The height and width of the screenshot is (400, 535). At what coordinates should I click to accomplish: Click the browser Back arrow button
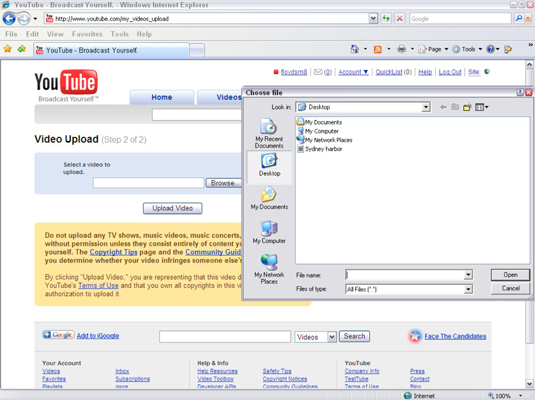click(9, 18)
